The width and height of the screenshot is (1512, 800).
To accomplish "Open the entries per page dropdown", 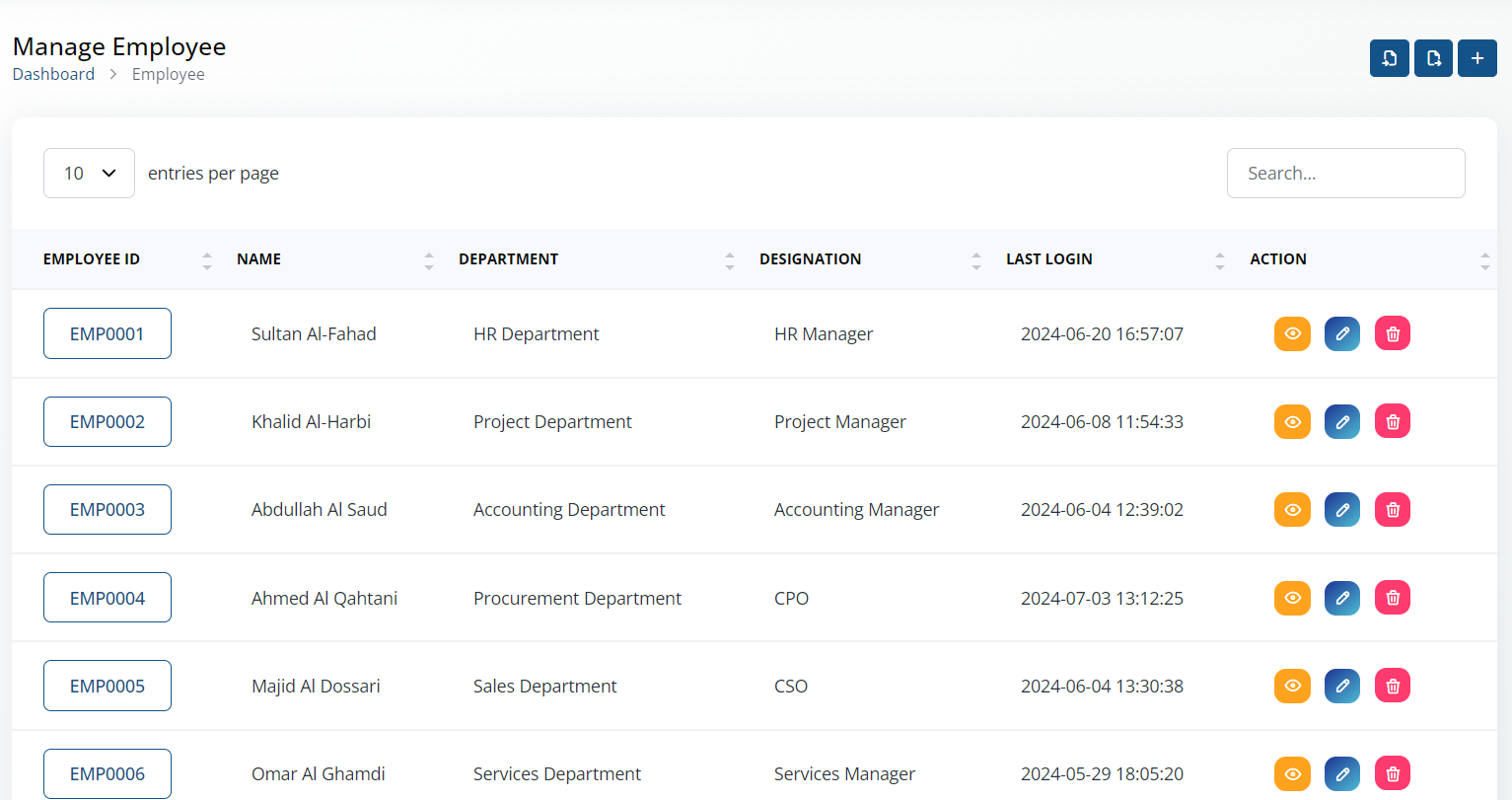I will (89, 173).
